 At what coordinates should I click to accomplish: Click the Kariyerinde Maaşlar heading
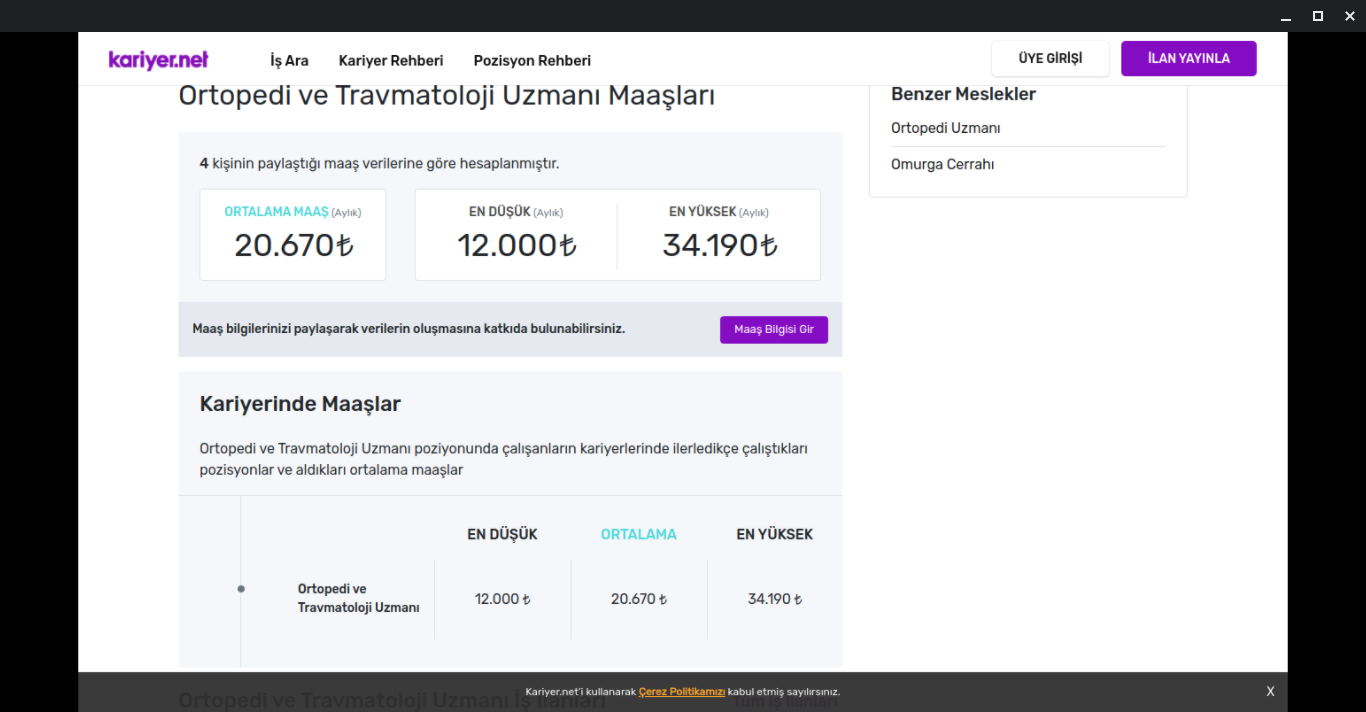click(300, 404)
